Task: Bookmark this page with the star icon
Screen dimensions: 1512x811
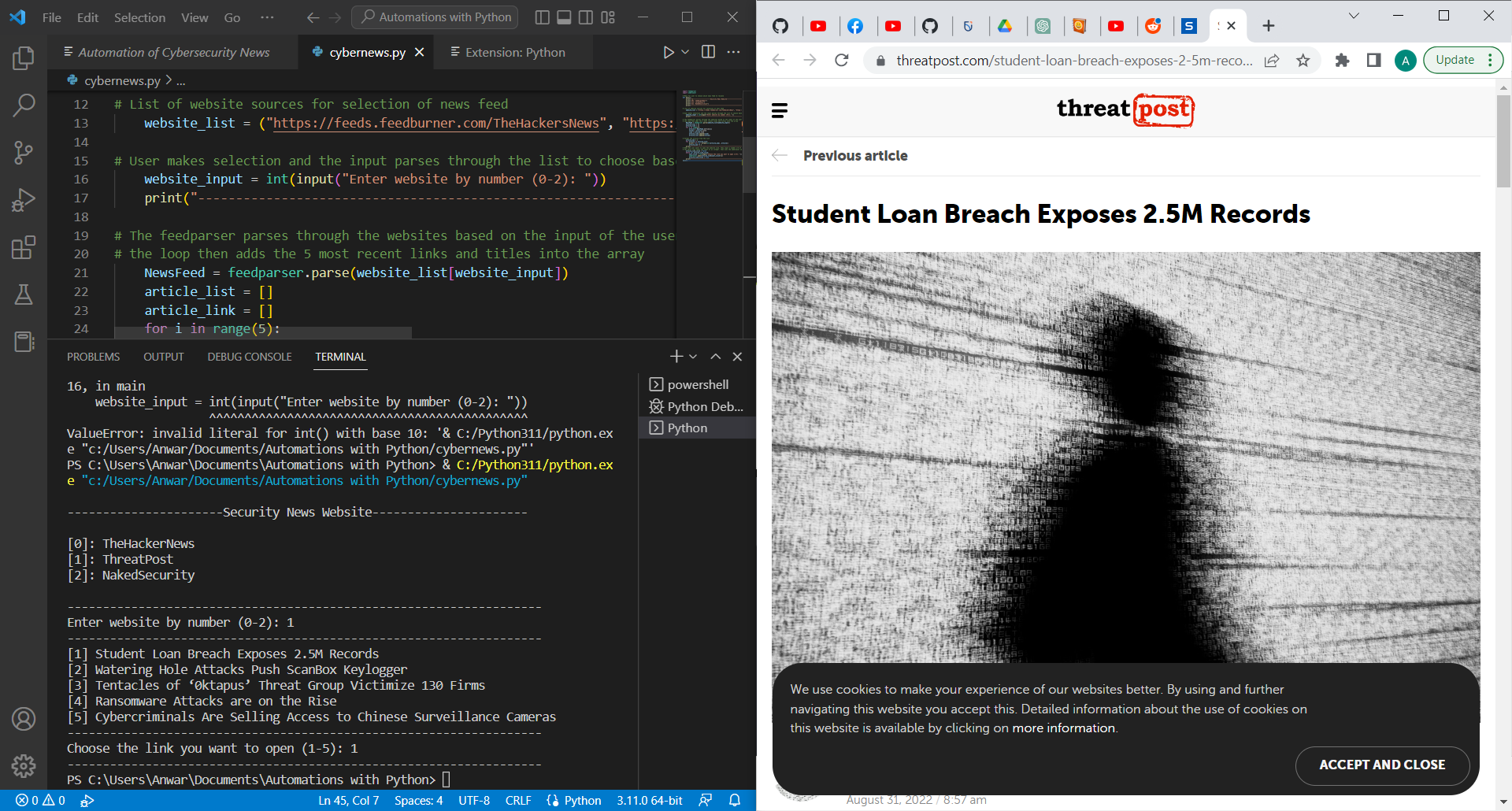Action: coord(1303,61)
